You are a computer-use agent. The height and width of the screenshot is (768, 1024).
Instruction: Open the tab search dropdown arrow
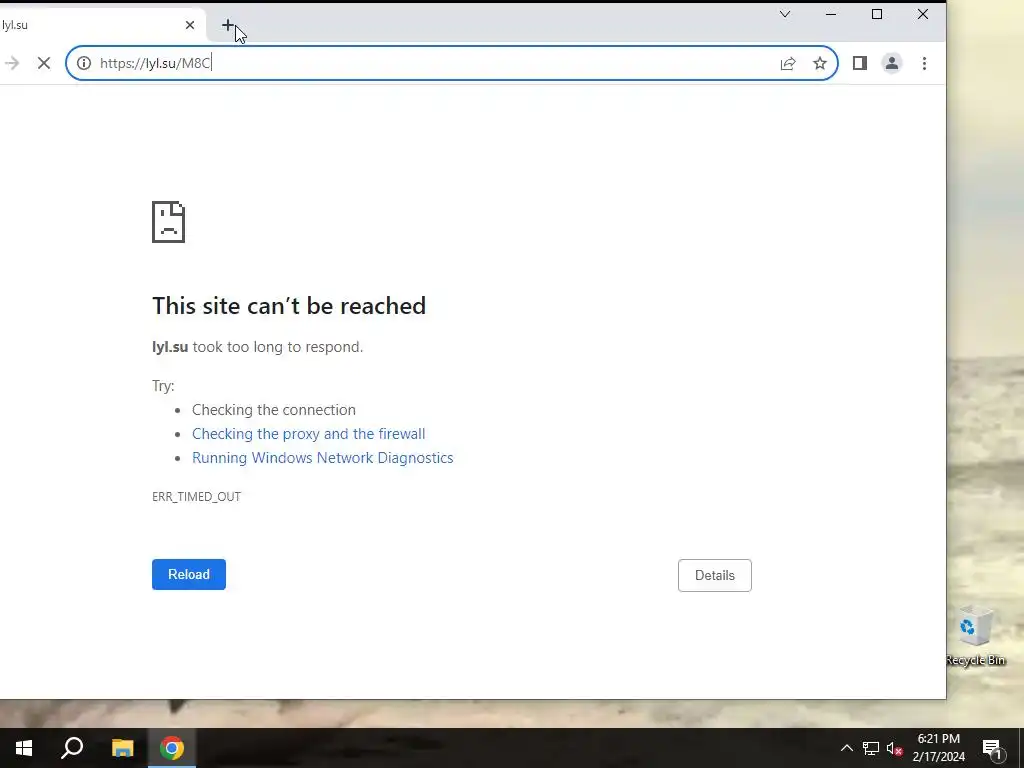coord(785,14)
